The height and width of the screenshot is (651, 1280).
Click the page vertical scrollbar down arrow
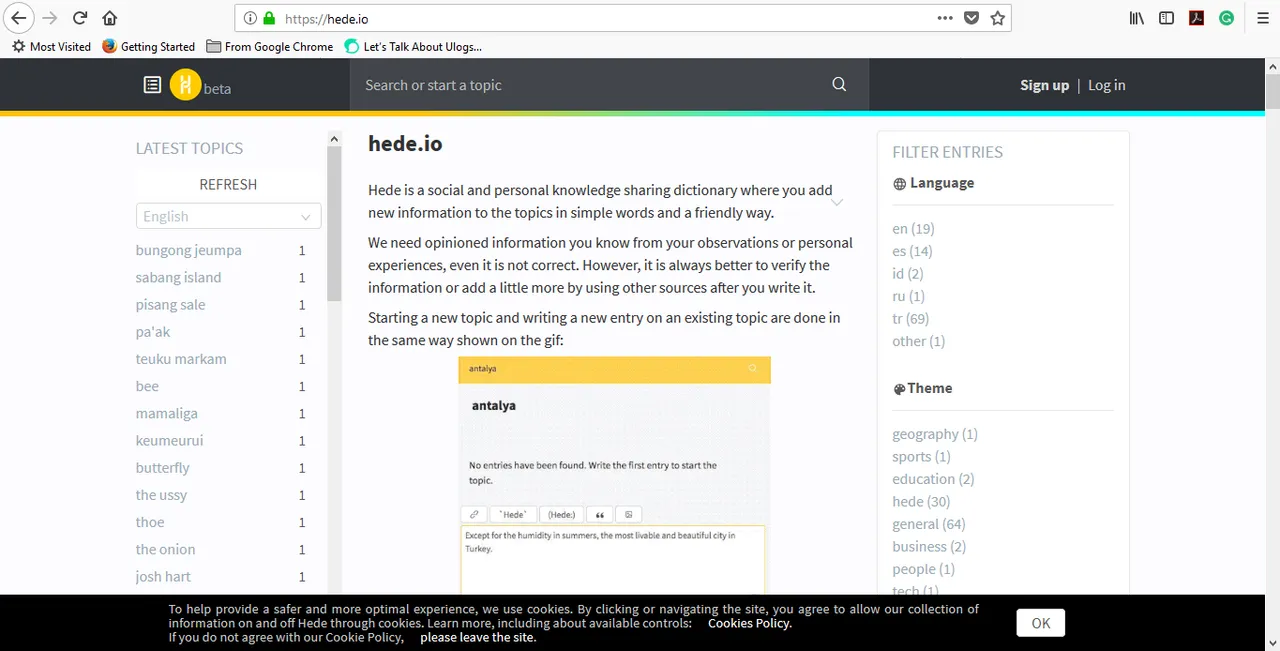coord(1272,642)
